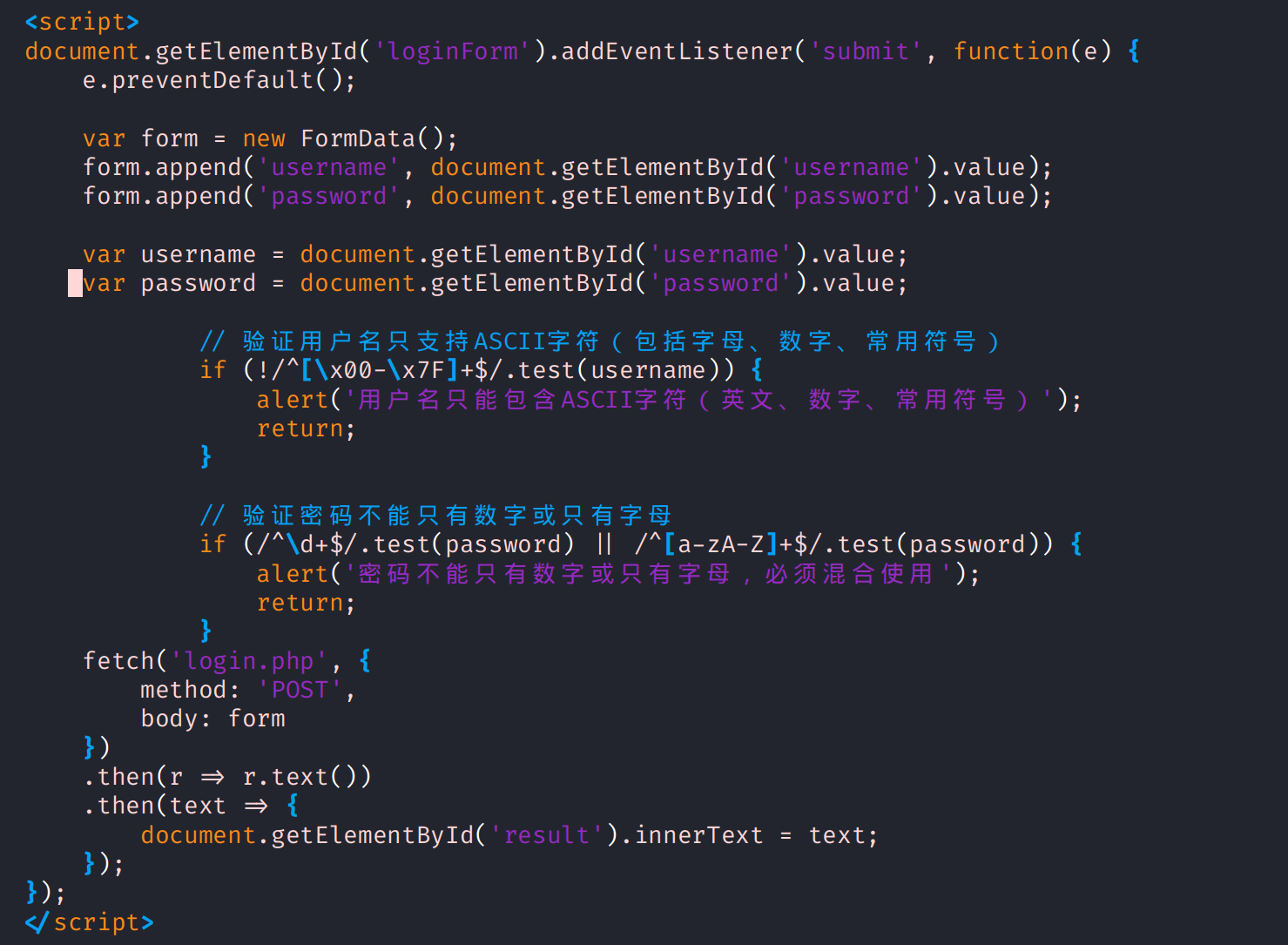Click the /^\d+$/ digits-only regex
This screenshot has width=1288, height=945.
coord(307,544)
